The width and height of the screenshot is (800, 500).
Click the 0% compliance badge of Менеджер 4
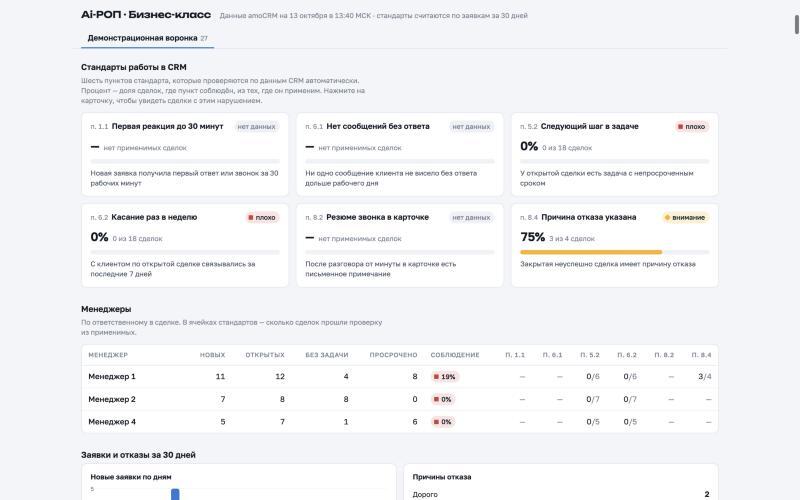[443, 421]
